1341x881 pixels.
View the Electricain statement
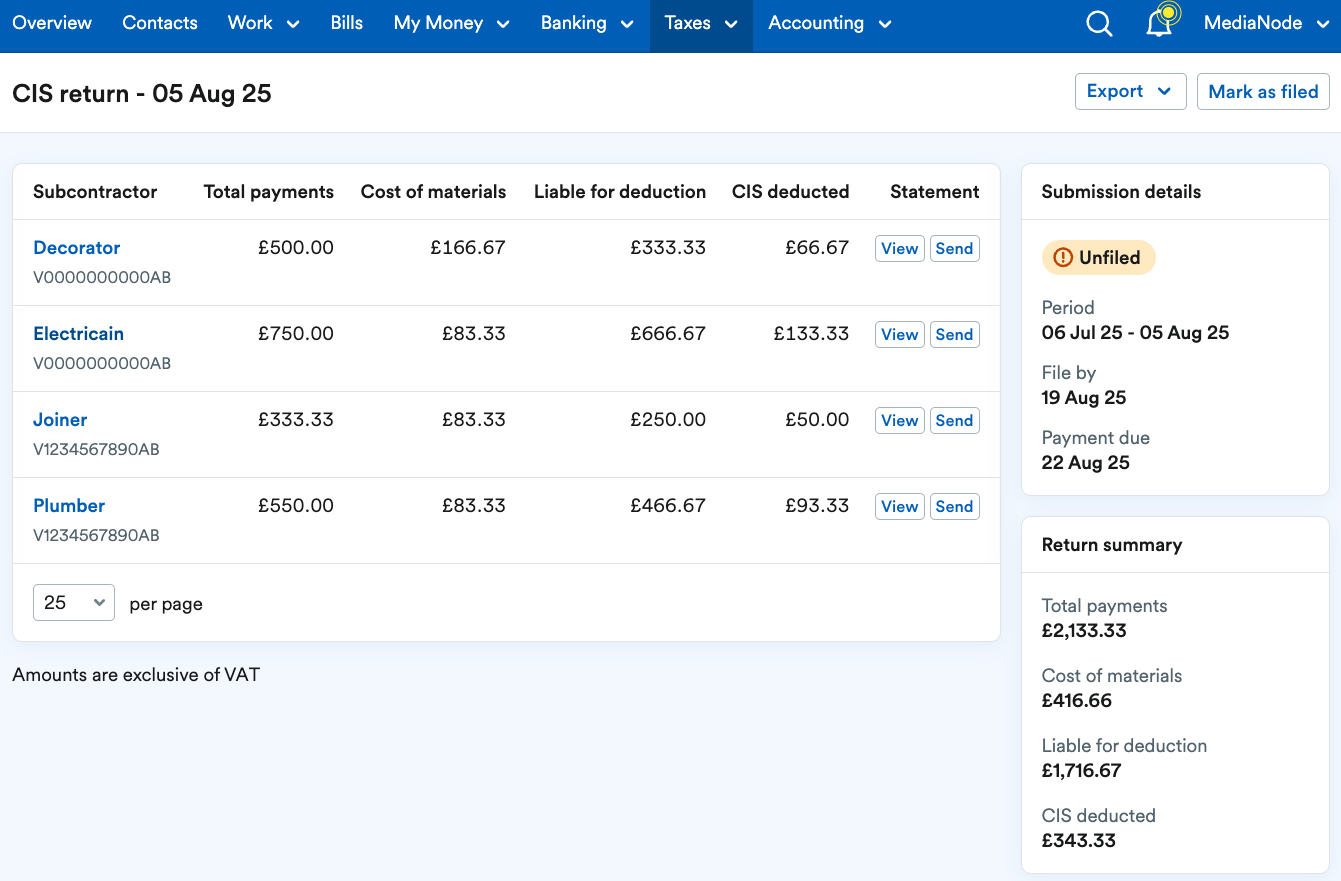pos(899,334)
